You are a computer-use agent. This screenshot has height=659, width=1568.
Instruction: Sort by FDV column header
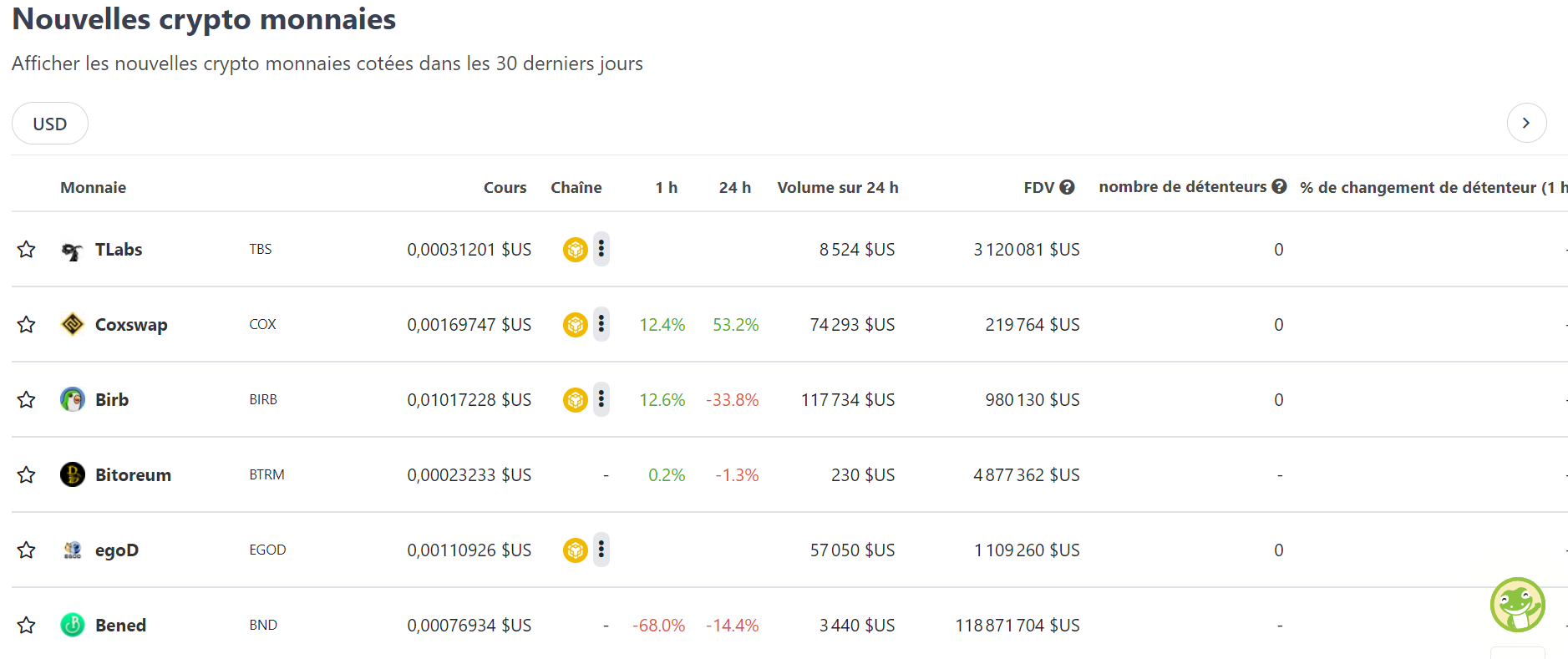click(x=1039, y=187)
